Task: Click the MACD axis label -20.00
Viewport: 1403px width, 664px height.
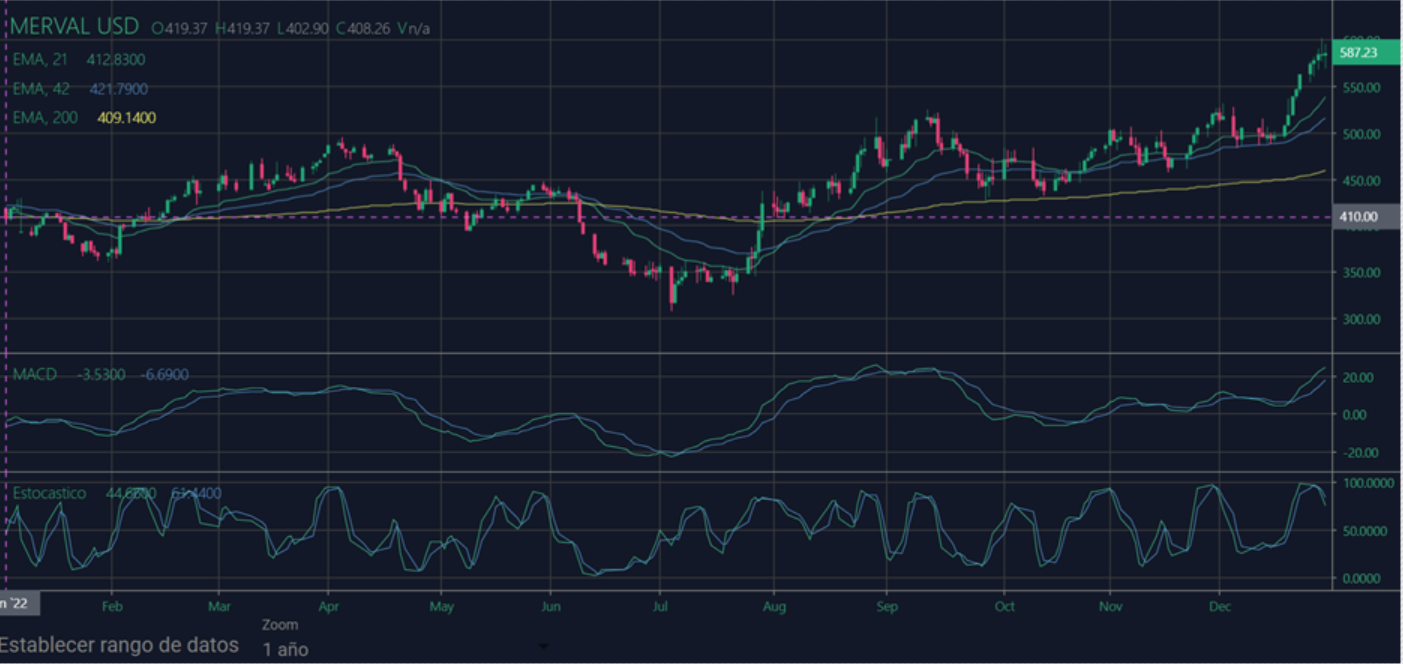Action: (x=1358, y=453)
